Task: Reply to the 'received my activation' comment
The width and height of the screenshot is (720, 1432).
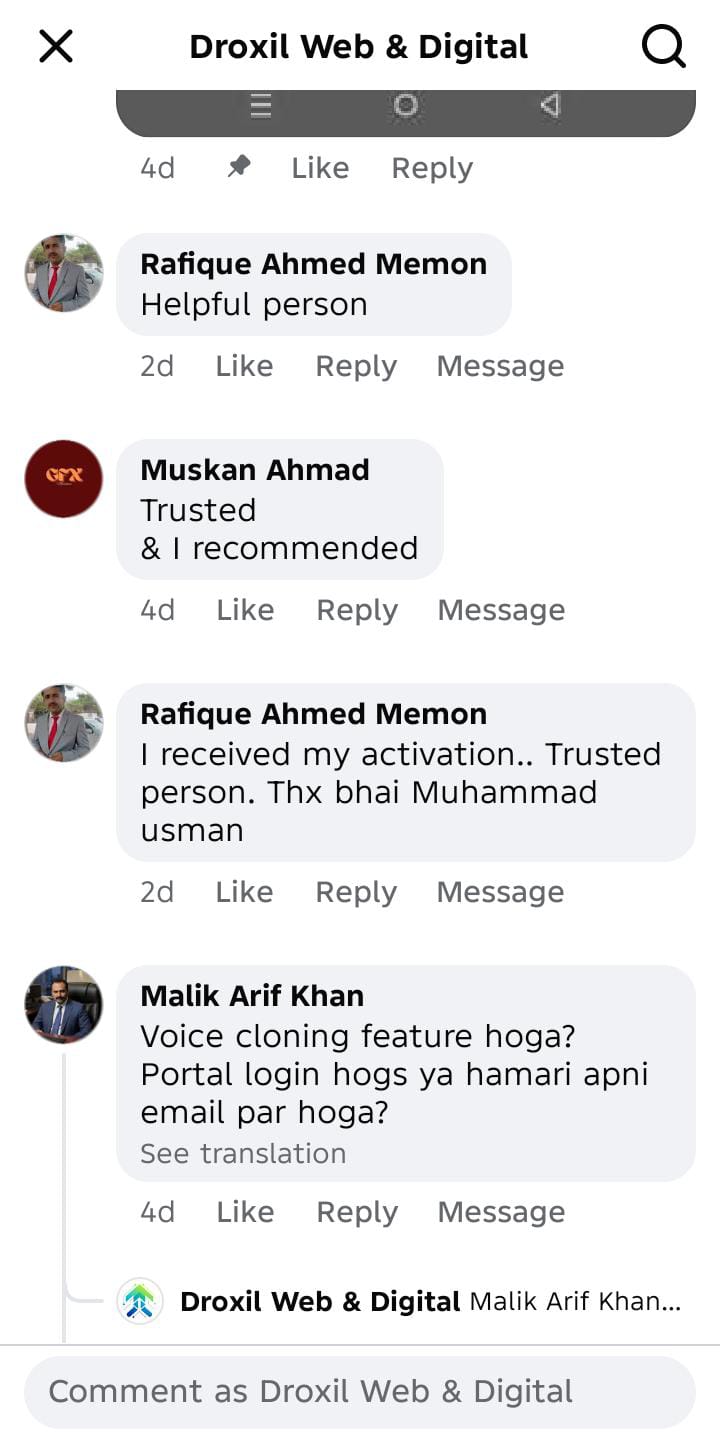Action: pos(356,892)
